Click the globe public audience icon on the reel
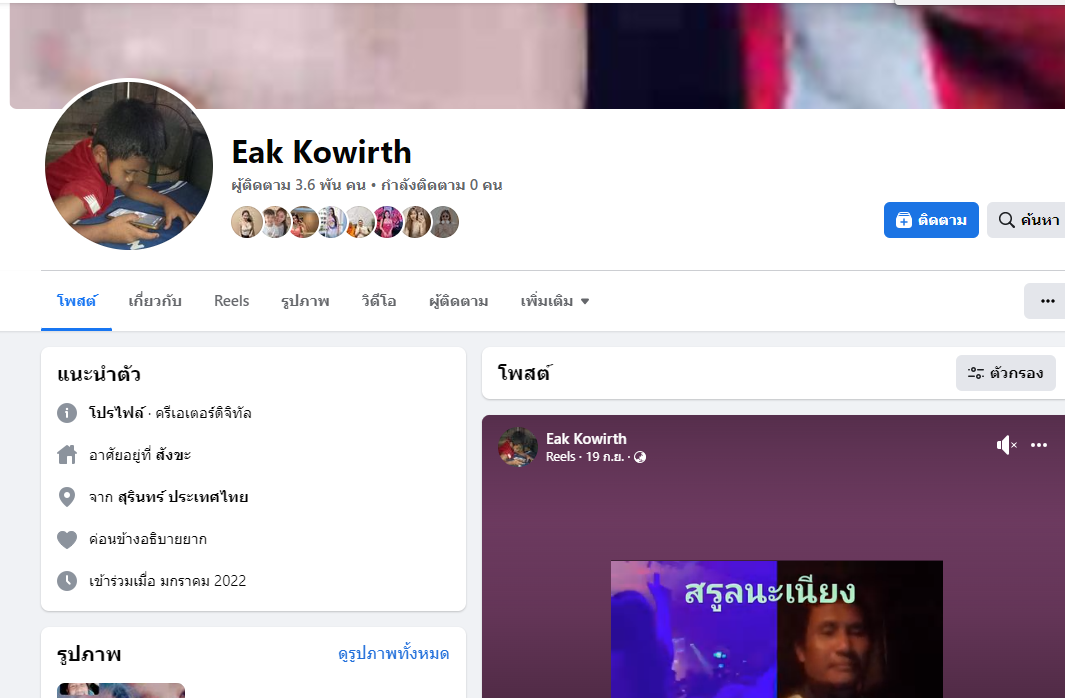Image resolution: width=1065 pixels, height=698 pixels. point(640,457)
